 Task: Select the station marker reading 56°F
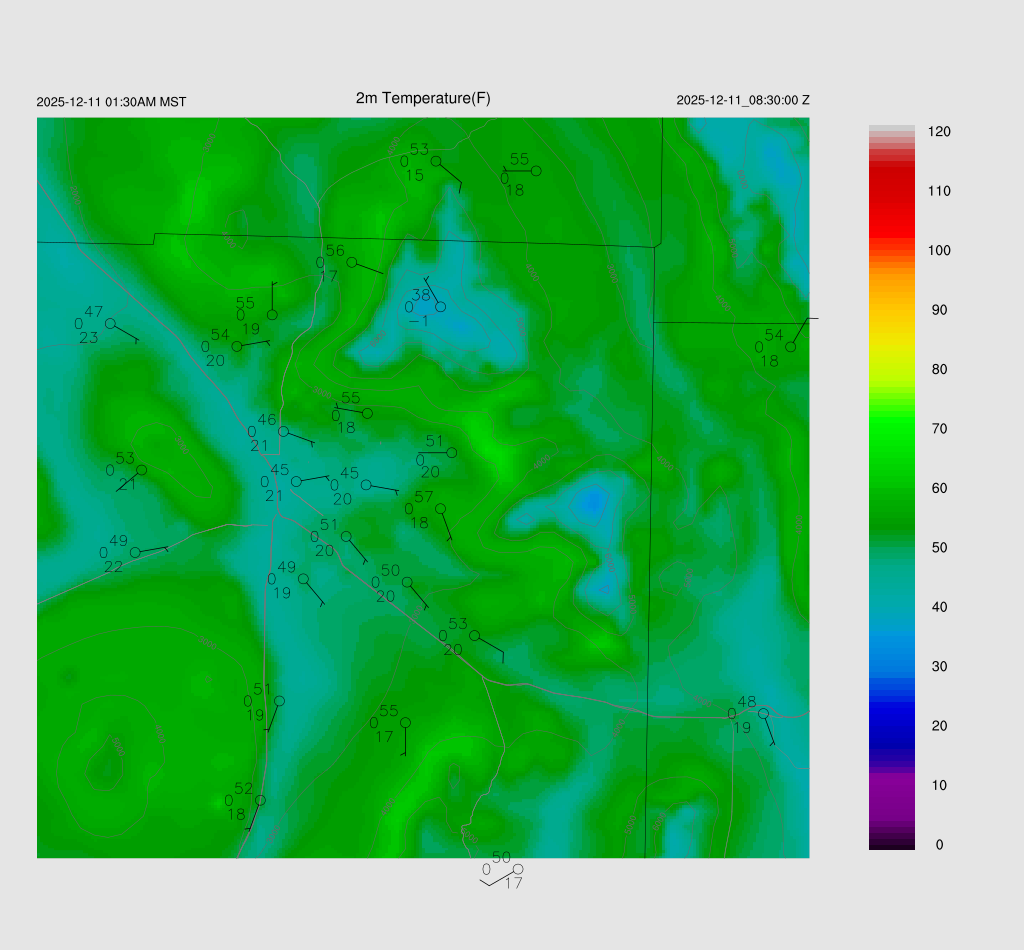351,262
